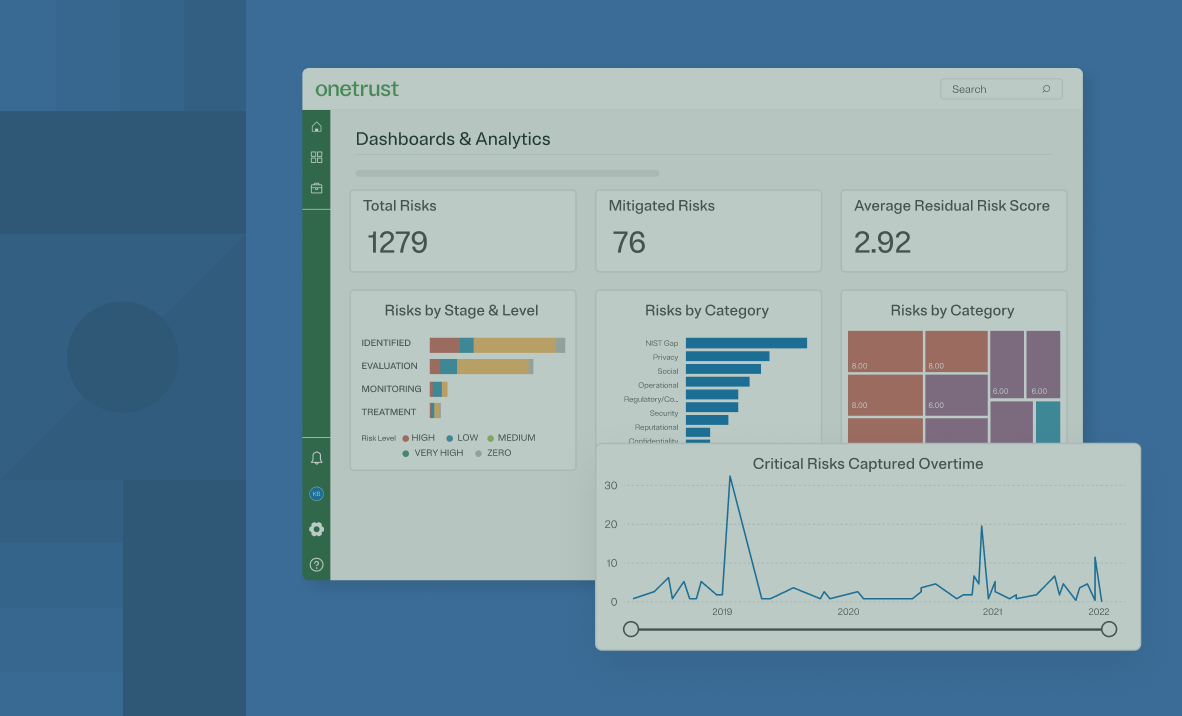Open settings with the gear icon
This screenshot has height=716, width=1182.
[x=316, y=529]
